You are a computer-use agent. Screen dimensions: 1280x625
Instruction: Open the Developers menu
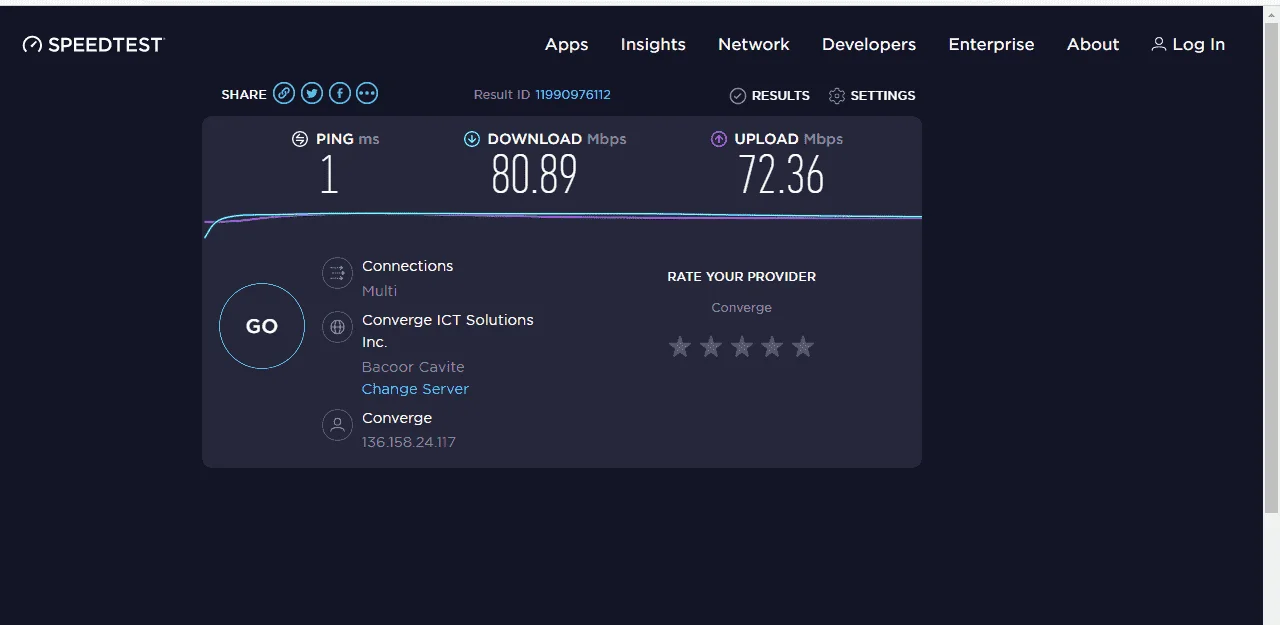coord(869,45)
